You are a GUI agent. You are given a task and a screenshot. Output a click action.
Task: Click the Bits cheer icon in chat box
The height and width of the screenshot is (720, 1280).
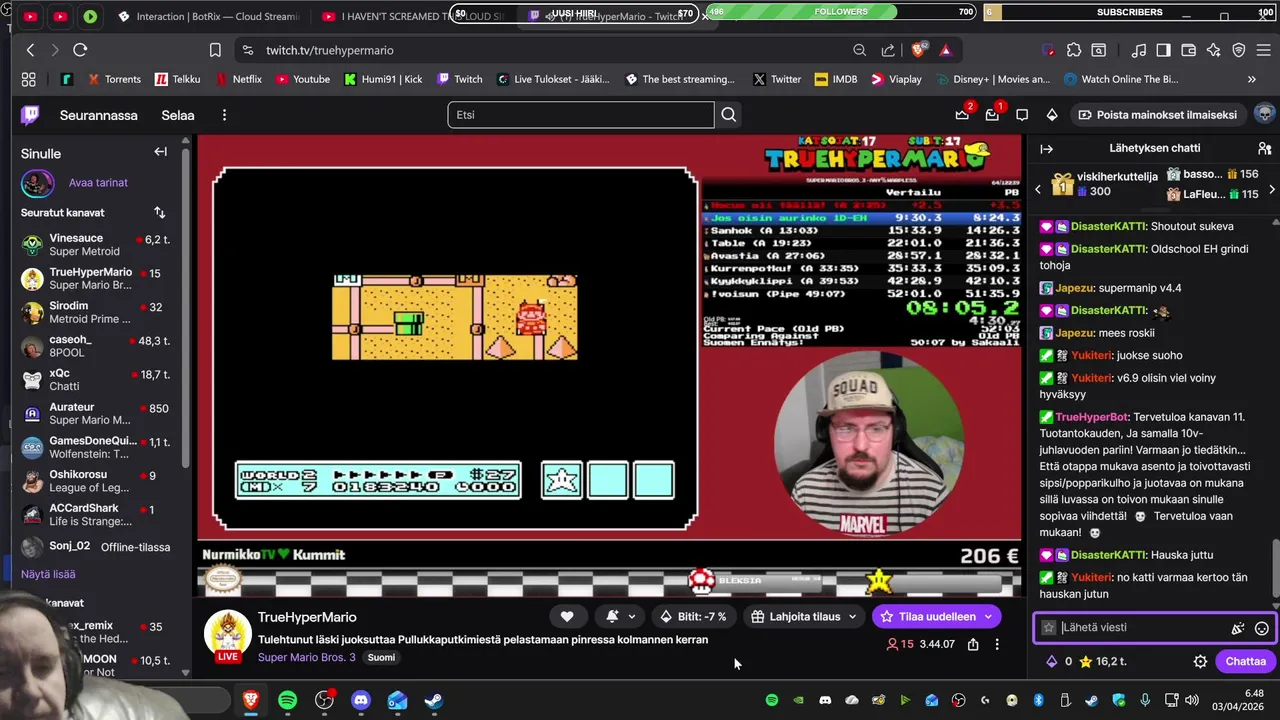tap(1238, 628)
